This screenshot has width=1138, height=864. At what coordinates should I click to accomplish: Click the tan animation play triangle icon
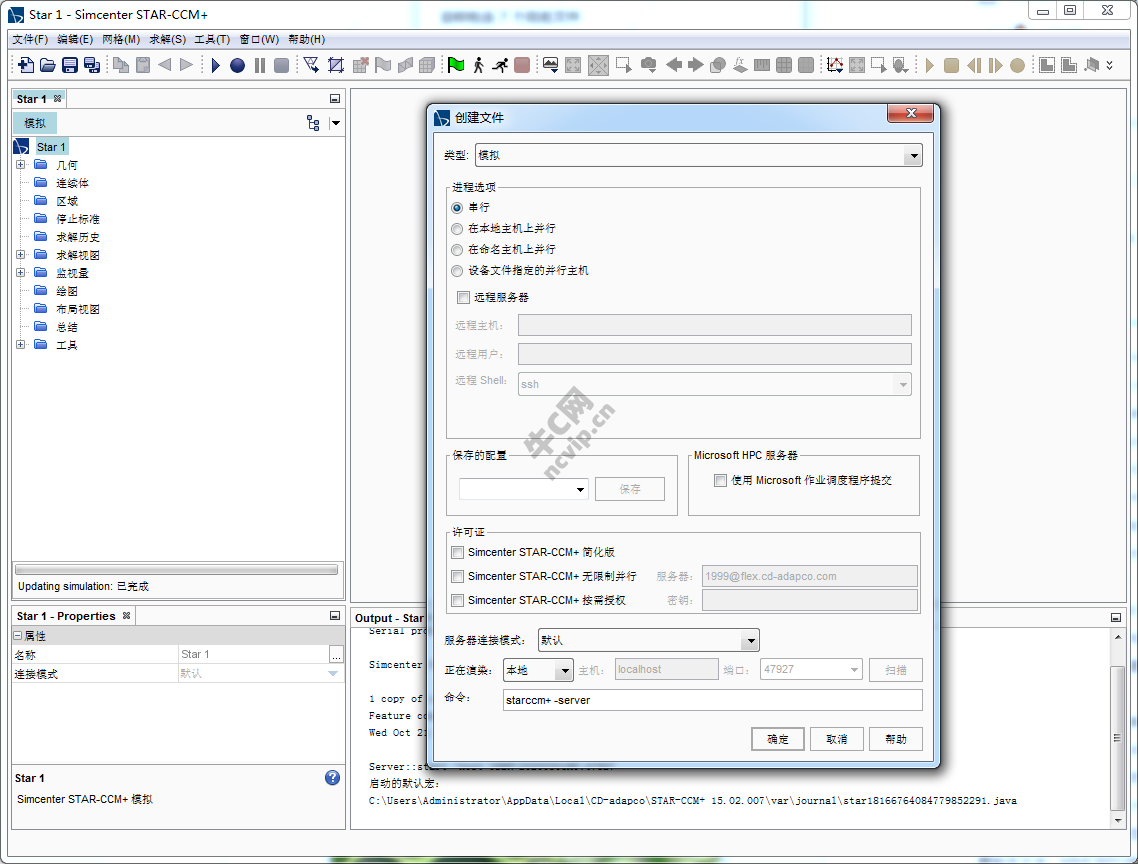tap(930, 65)
